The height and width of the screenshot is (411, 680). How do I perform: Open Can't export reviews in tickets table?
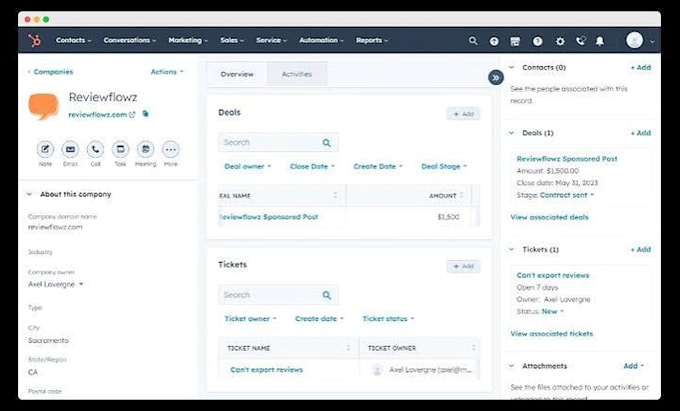point(267,370)
